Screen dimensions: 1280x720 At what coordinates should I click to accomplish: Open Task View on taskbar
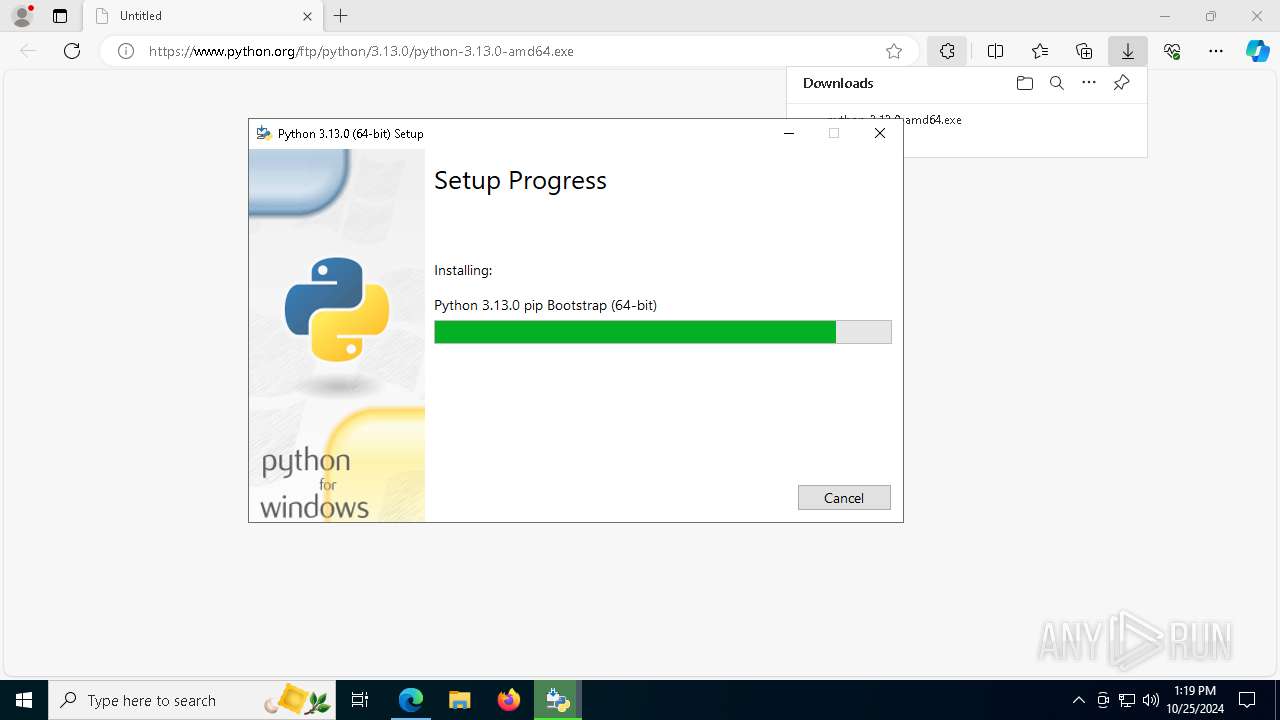(x=360, y=700)
